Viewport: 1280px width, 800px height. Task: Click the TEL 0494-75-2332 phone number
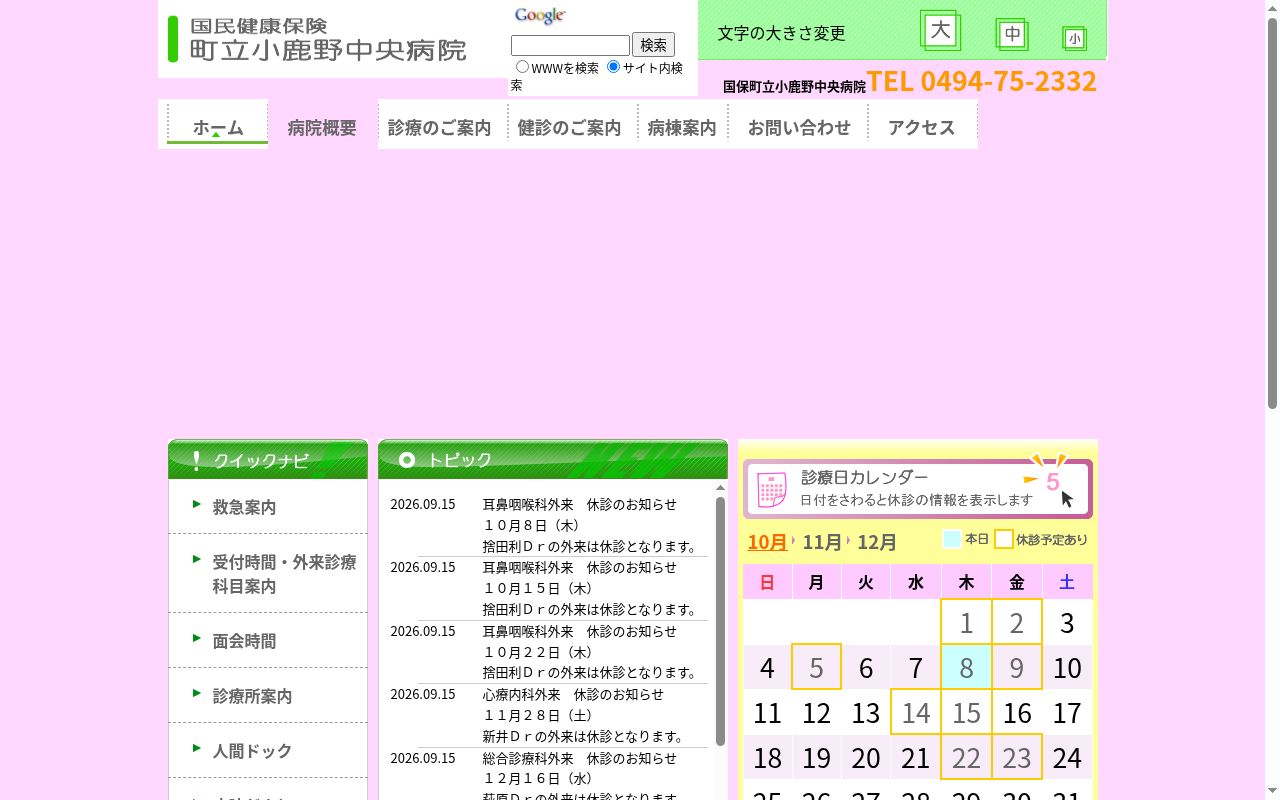pyautogui.click(x=981, y=81)
